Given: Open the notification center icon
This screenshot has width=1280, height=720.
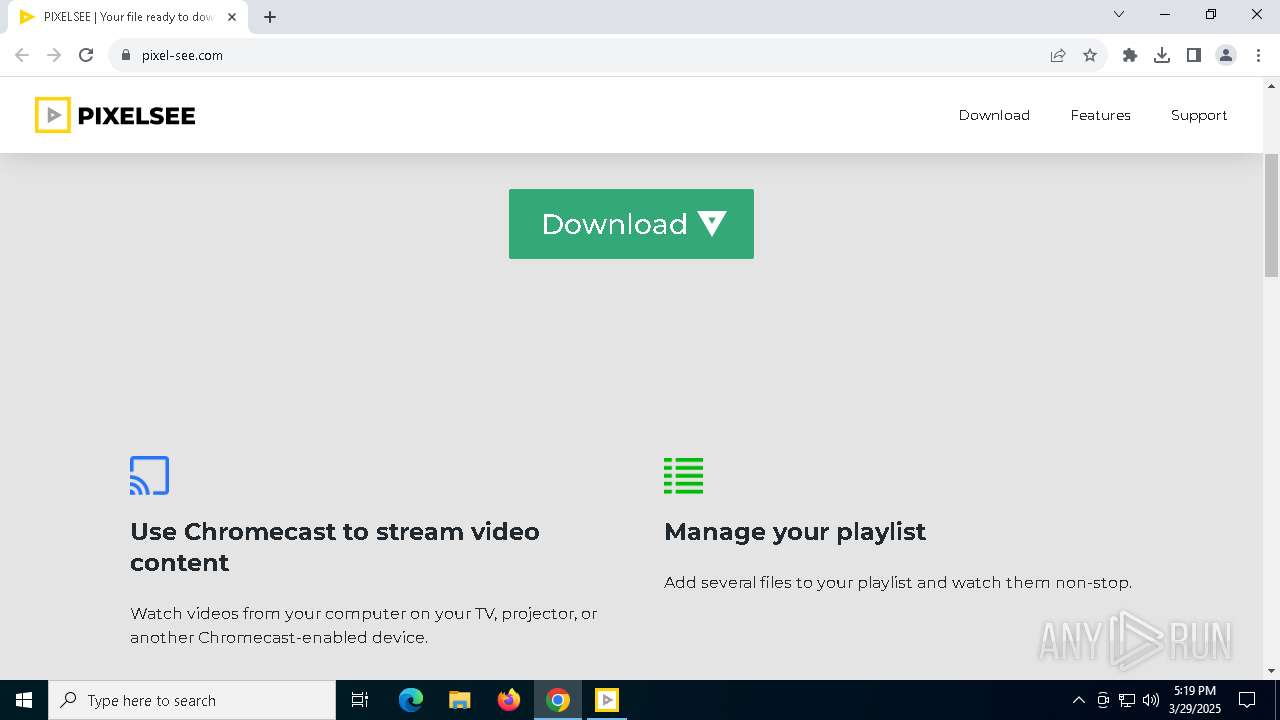Looking at the screenshot, I should [x=1248, y=700].
